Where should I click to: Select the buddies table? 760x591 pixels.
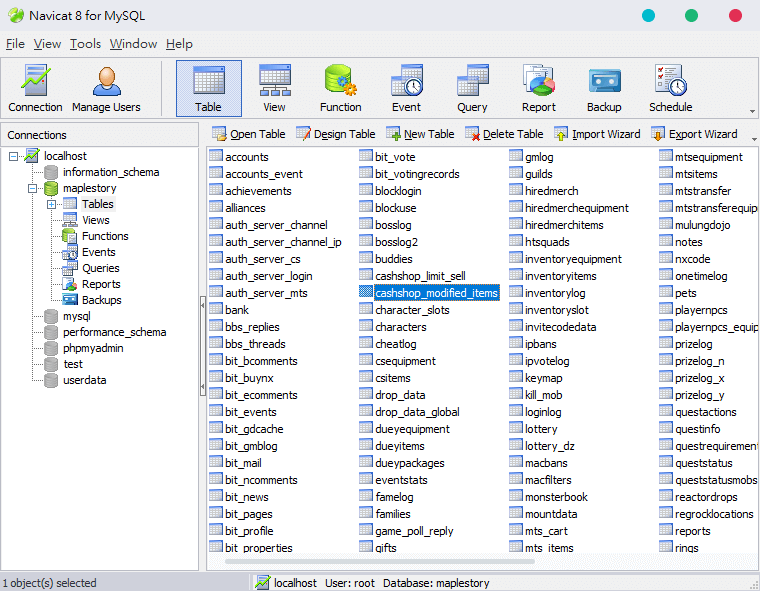pyautogui.click(x=394, y=259)
